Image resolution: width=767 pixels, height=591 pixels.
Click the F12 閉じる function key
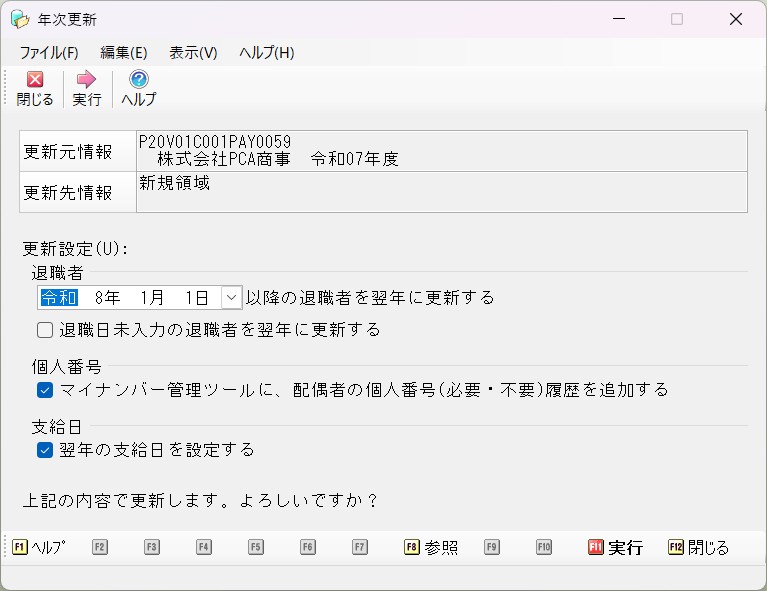[x=699, y=547]
